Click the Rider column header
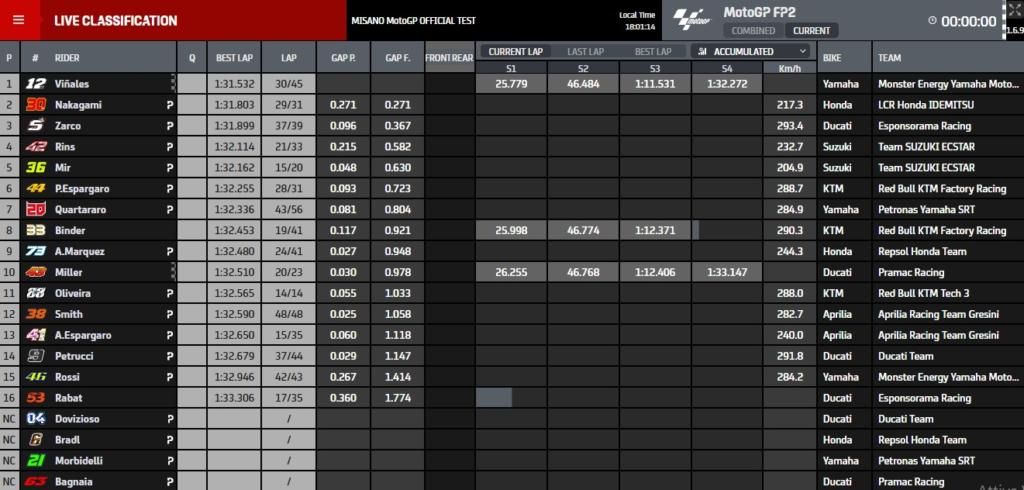 click(x=67, y=58)
